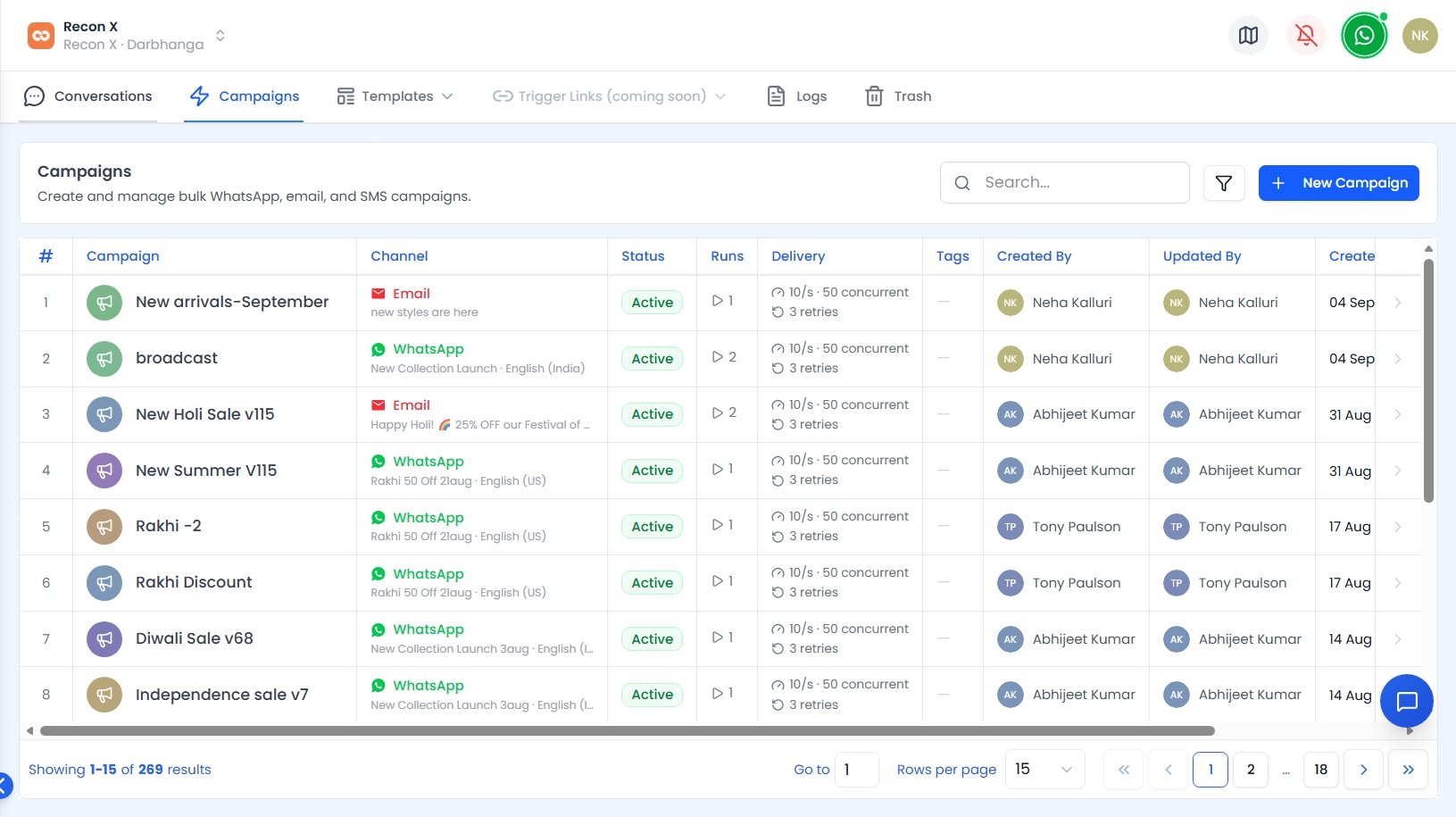The height and width of the screenshot is (817, 1456).
Task: Click WhatsApp icon in broadcast row
Action: (x=379, y=349)
